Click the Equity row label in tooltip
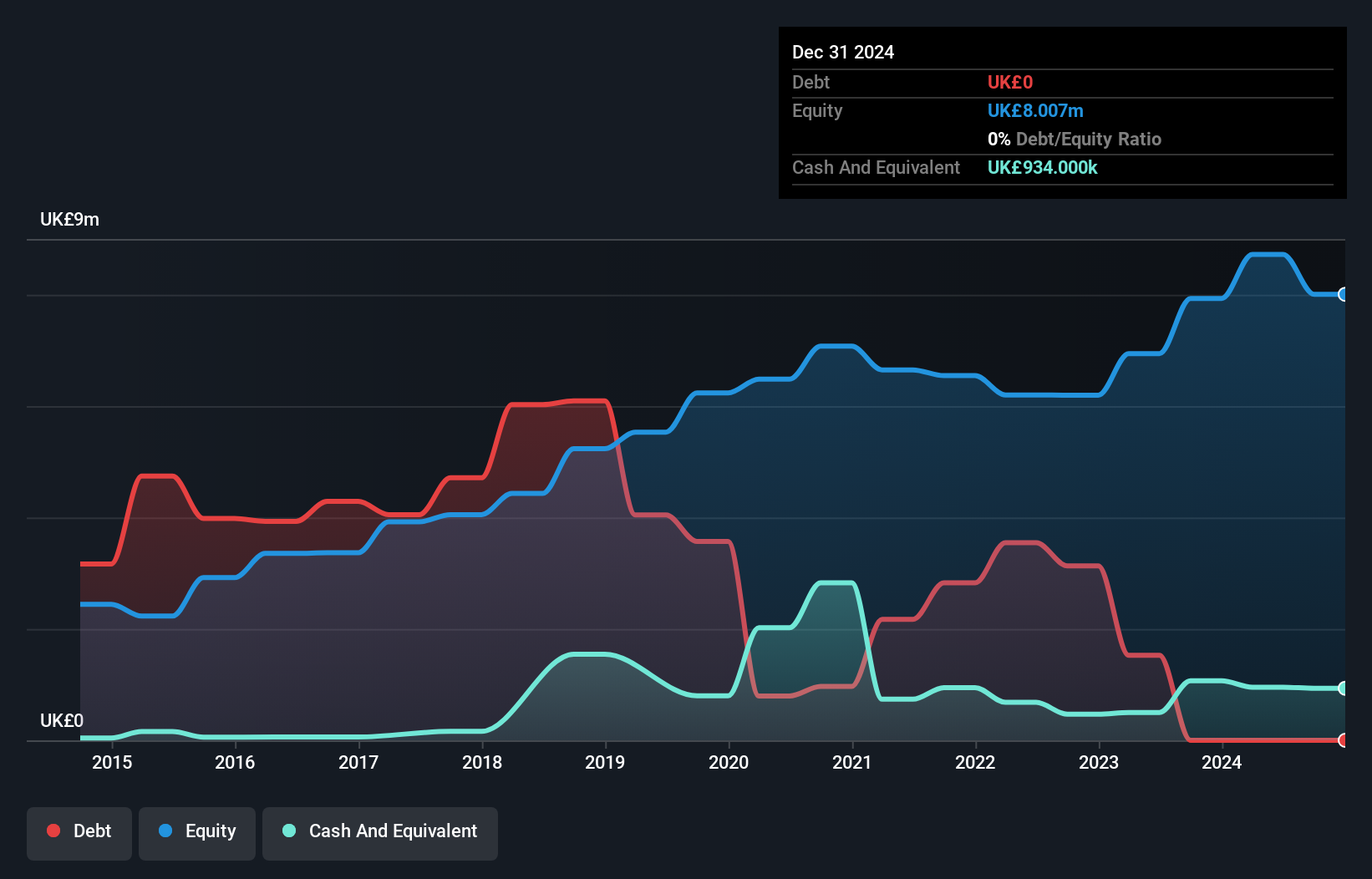This screenshot has width=1372, height=879. 817,110
